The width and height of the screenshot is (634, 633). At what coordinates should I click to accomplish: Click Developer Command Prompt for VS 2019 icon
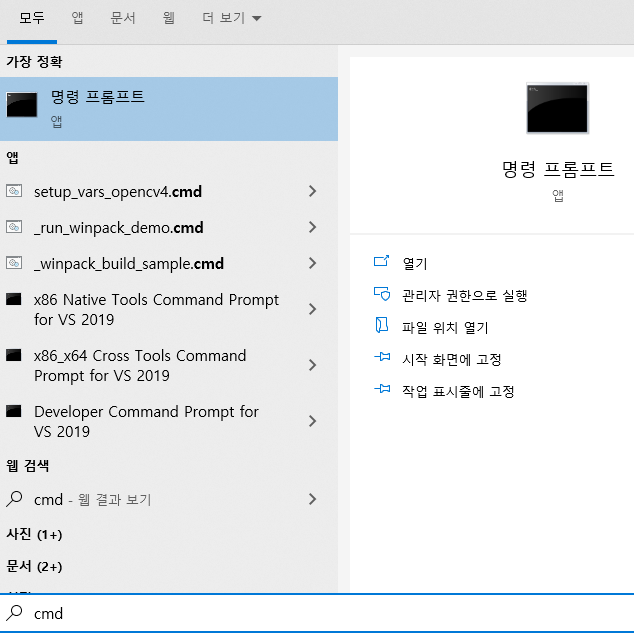13,411
